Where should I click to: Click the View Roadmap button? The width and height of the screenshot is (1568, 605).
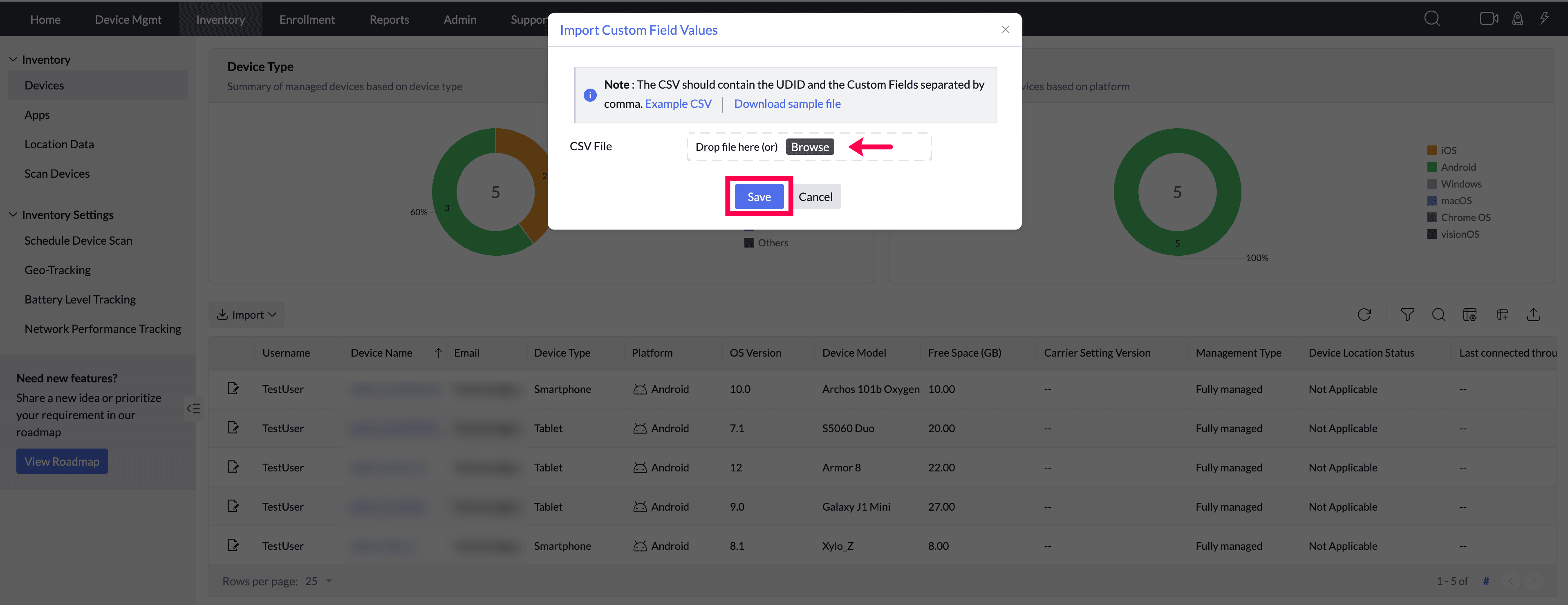click(x=62, y=461)
